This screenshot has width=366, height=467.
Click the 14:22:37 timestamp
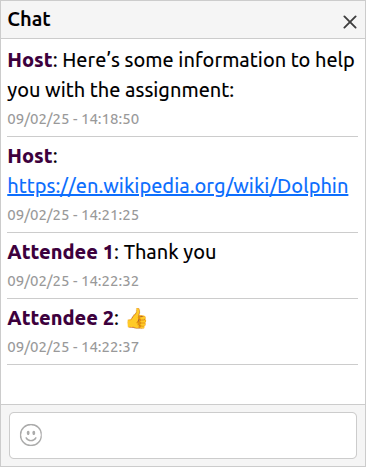tap(73, 347)
